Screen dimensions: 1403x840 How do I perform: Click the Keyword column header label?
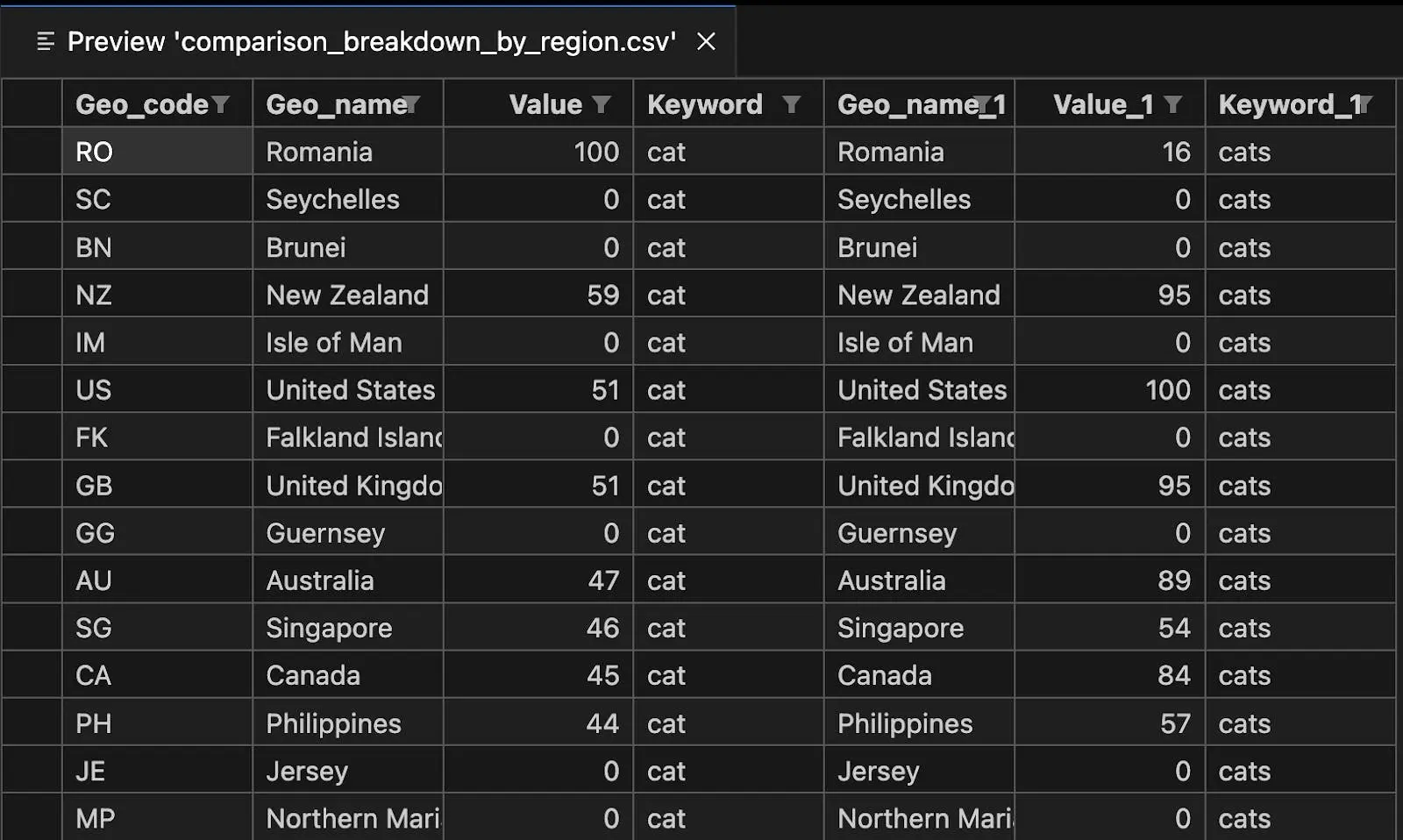[x=705, y=105]
